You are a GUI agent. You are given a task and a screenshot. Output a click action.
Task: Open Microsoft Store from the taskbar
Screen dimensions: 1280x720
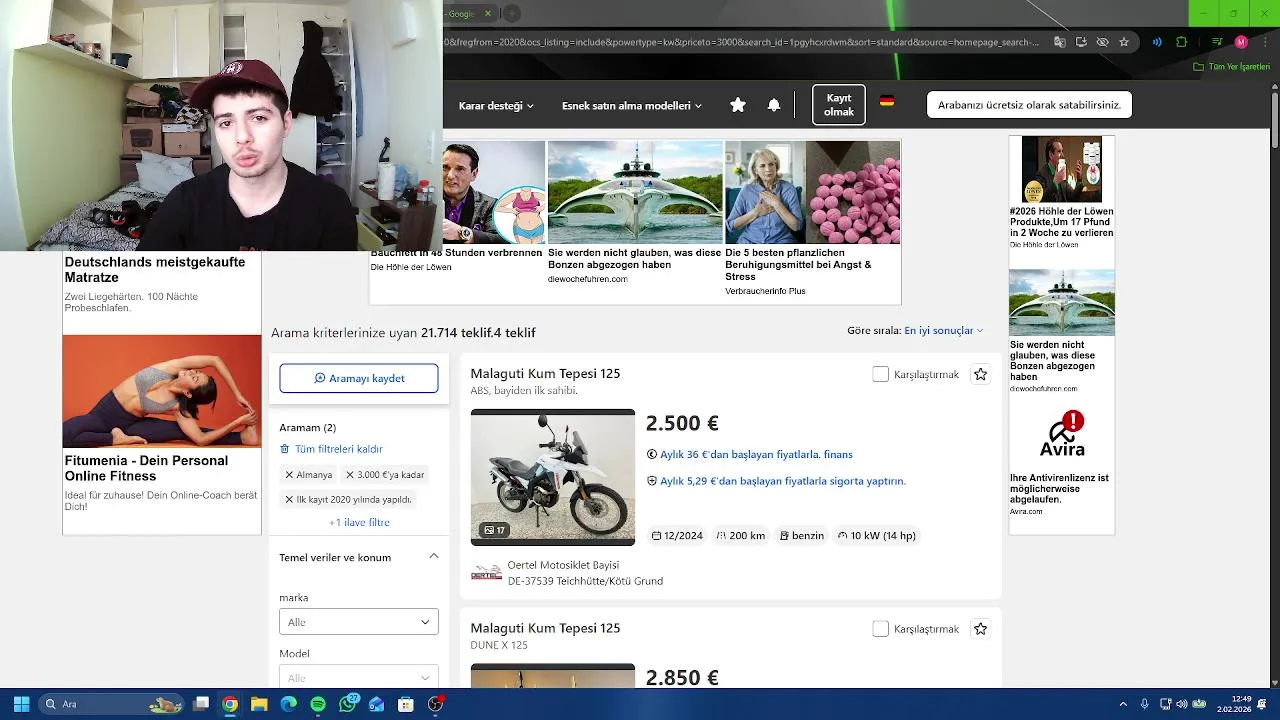[x=406, y=704]
